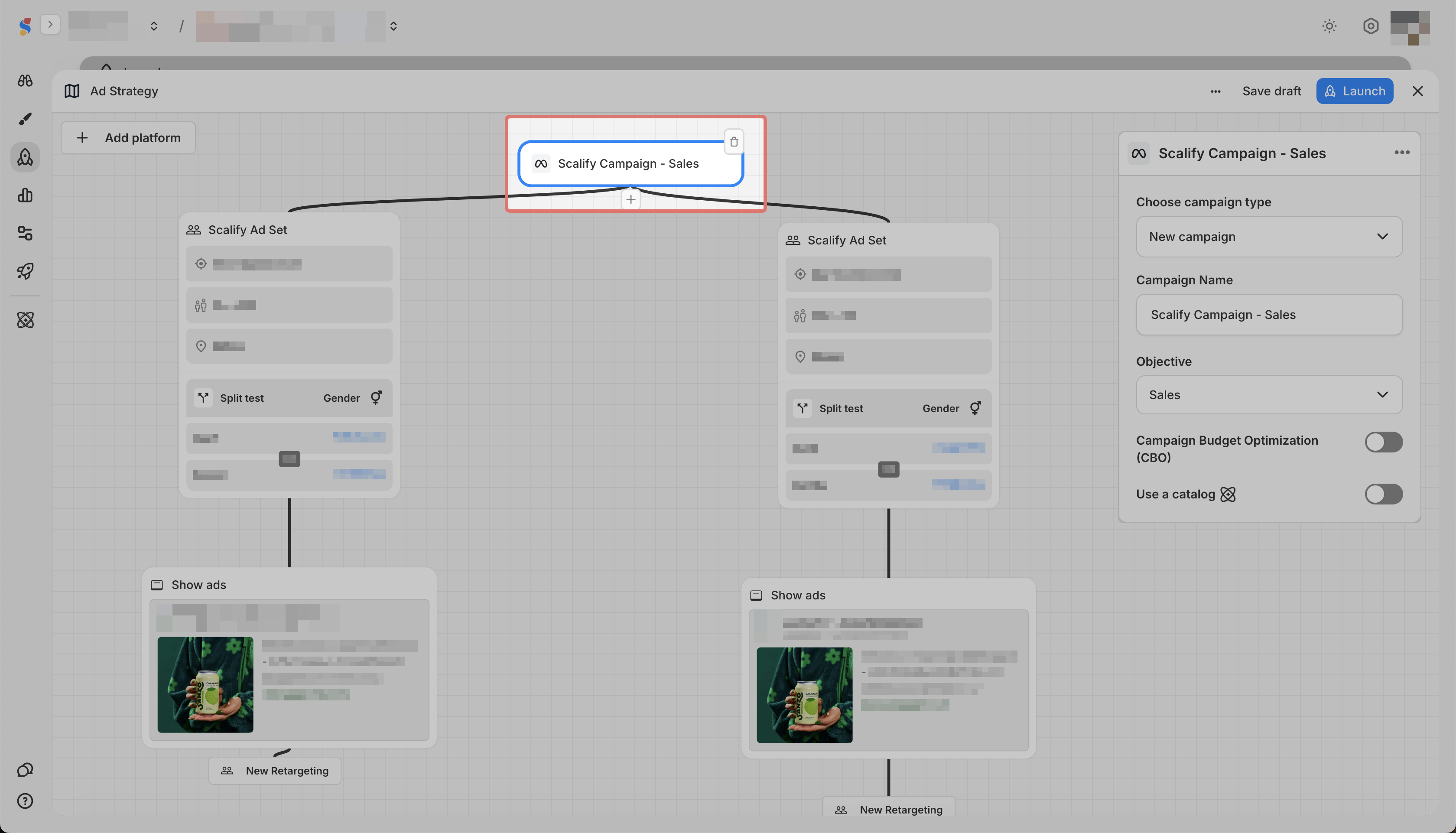
Task: Toggle light mode sun icon
Action: (x=1329, y=26)
